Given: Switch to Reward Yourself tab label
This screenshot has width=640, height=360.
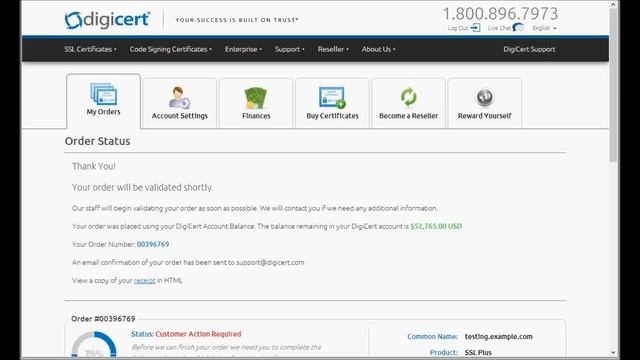Looking at the screenshot, I should [484, 116].
